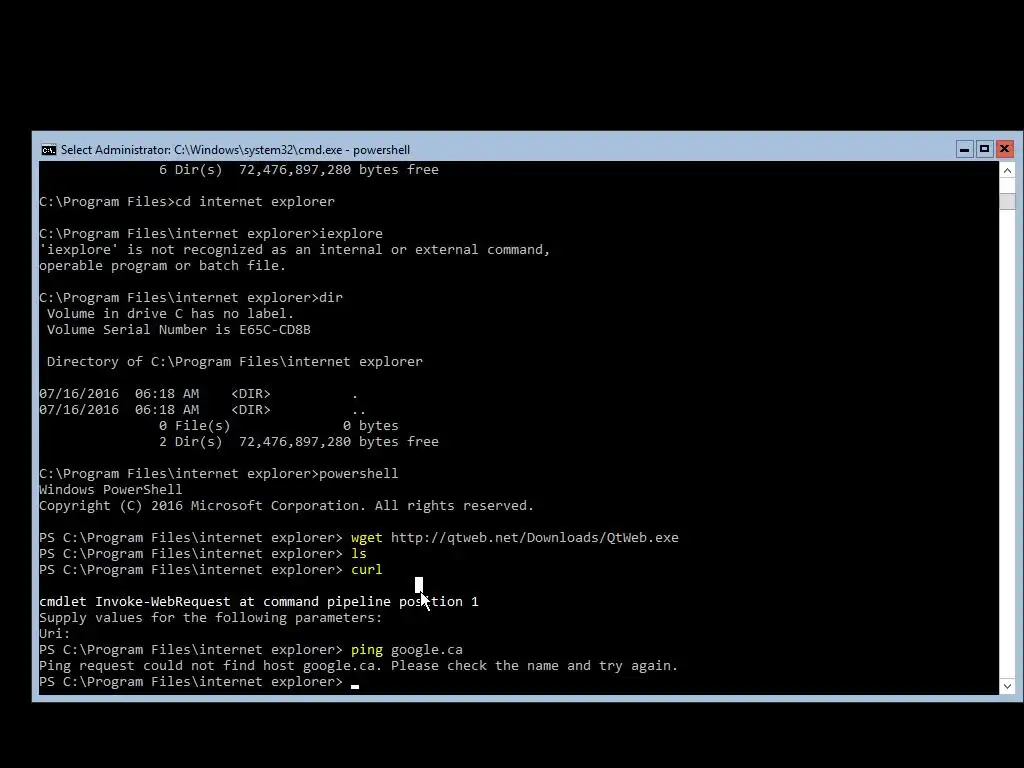
Task: Click the 'dir' command line
Action: tap(191, 298)
